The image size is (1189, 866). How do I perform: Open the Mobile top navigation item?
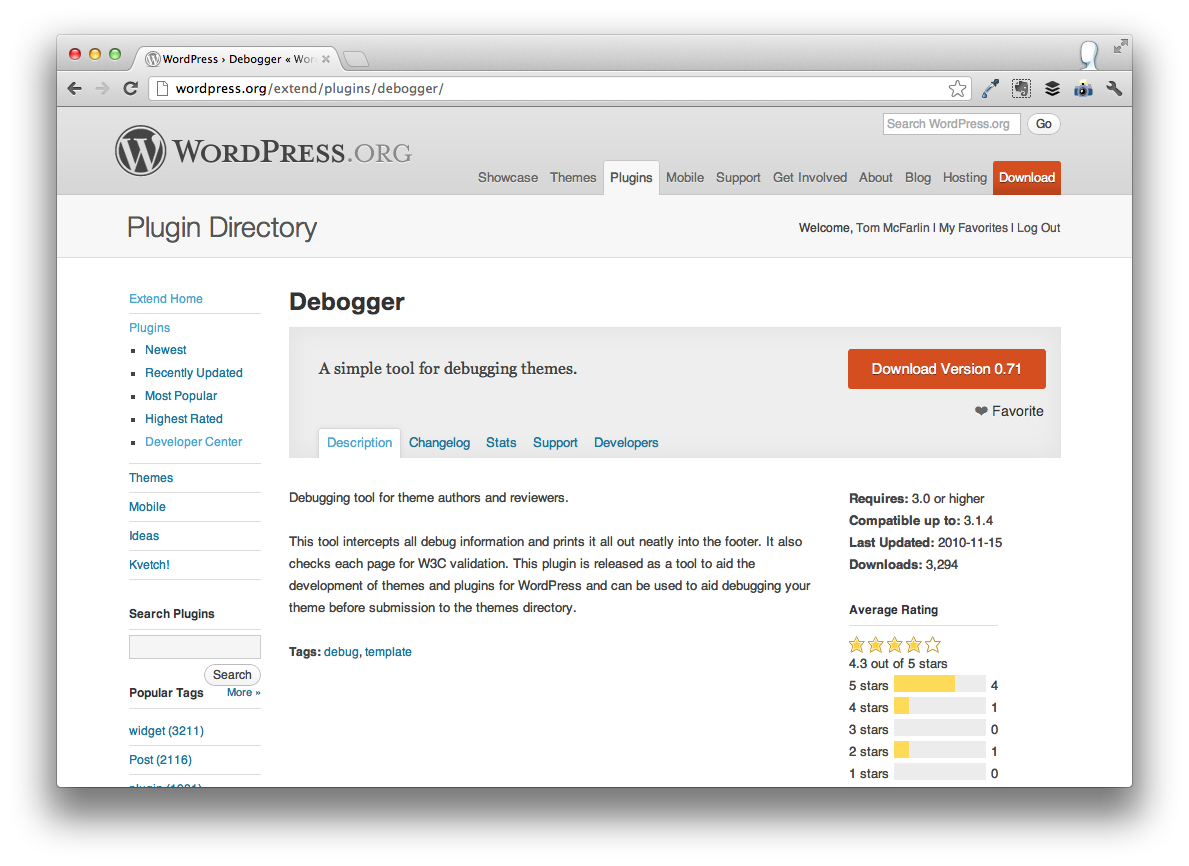(685, 177)
